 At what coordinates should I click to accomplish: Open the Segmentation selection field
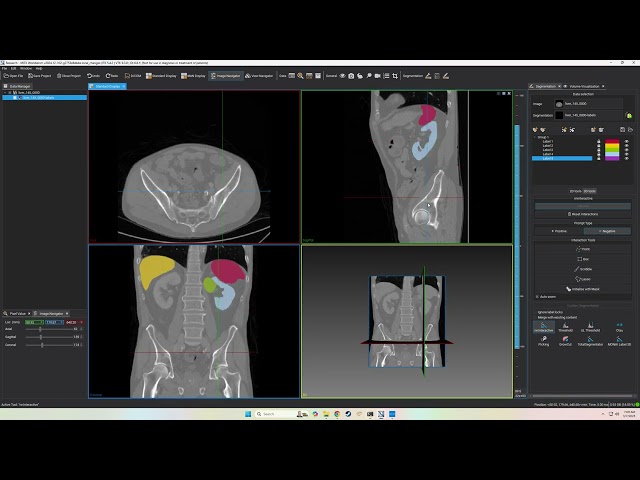589,116
